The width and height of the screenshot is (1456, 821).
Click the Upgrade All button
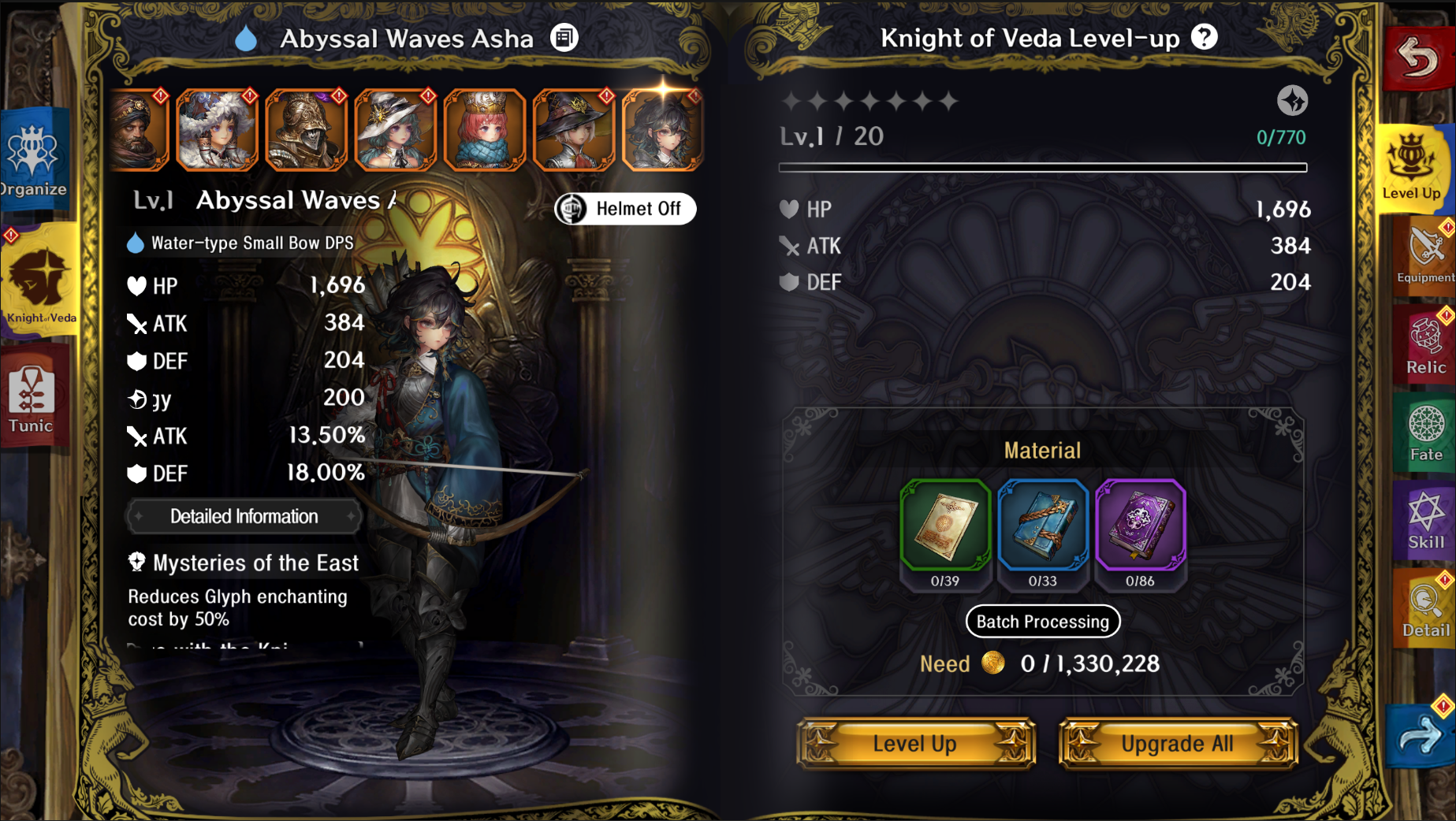(1178, 744)
